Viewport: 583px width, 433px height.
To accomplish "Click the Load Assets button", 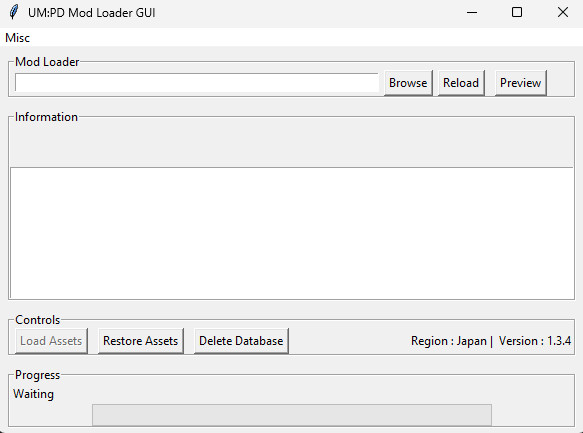I will (x=51, y=341).
